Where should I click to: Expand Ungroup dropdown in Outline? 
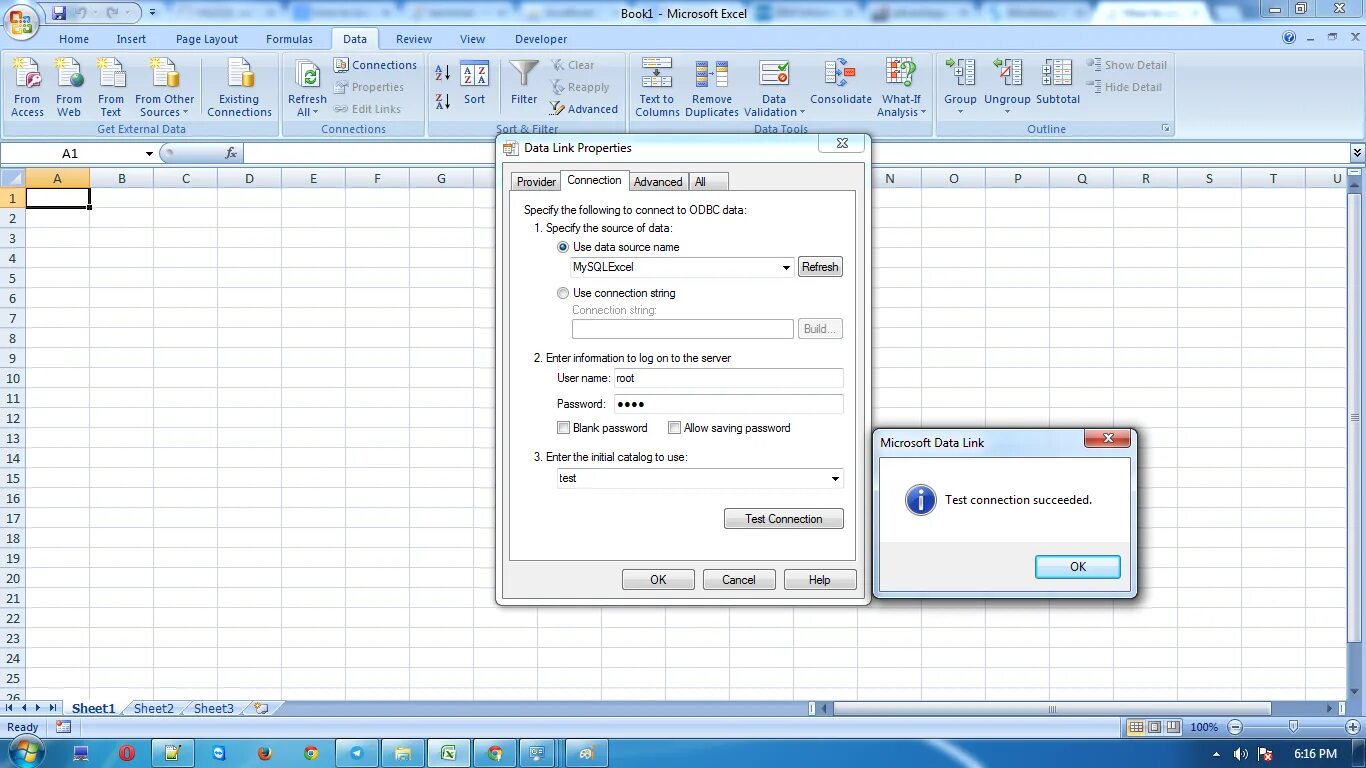click(1007, 111)
